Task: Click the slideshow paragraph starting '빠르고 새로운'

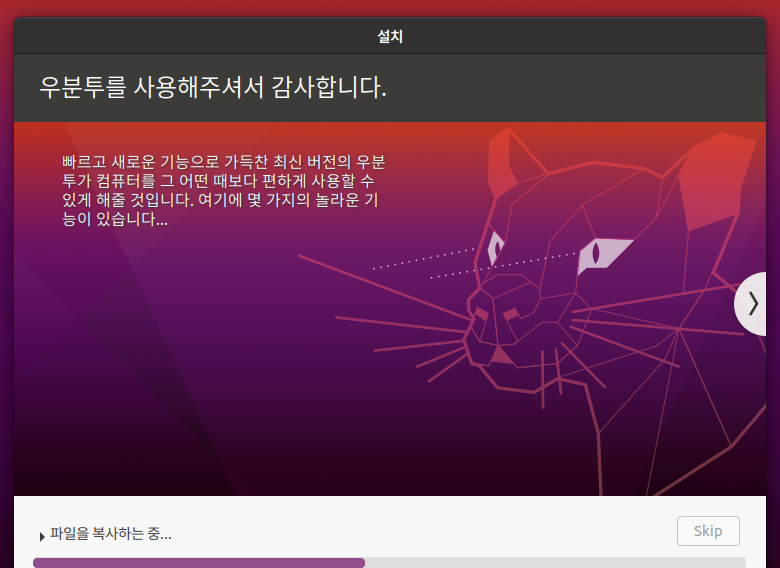Action: tap(223, 190)
